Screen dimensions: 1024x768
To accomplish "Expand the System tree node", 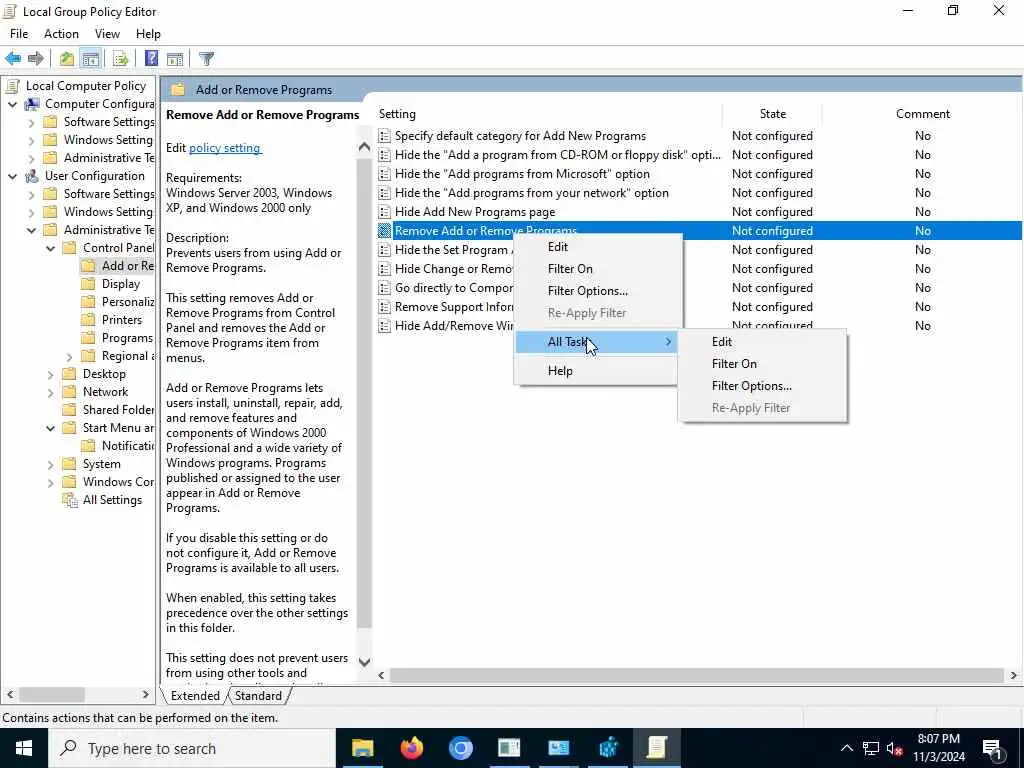I will click(x=50, y=464).
